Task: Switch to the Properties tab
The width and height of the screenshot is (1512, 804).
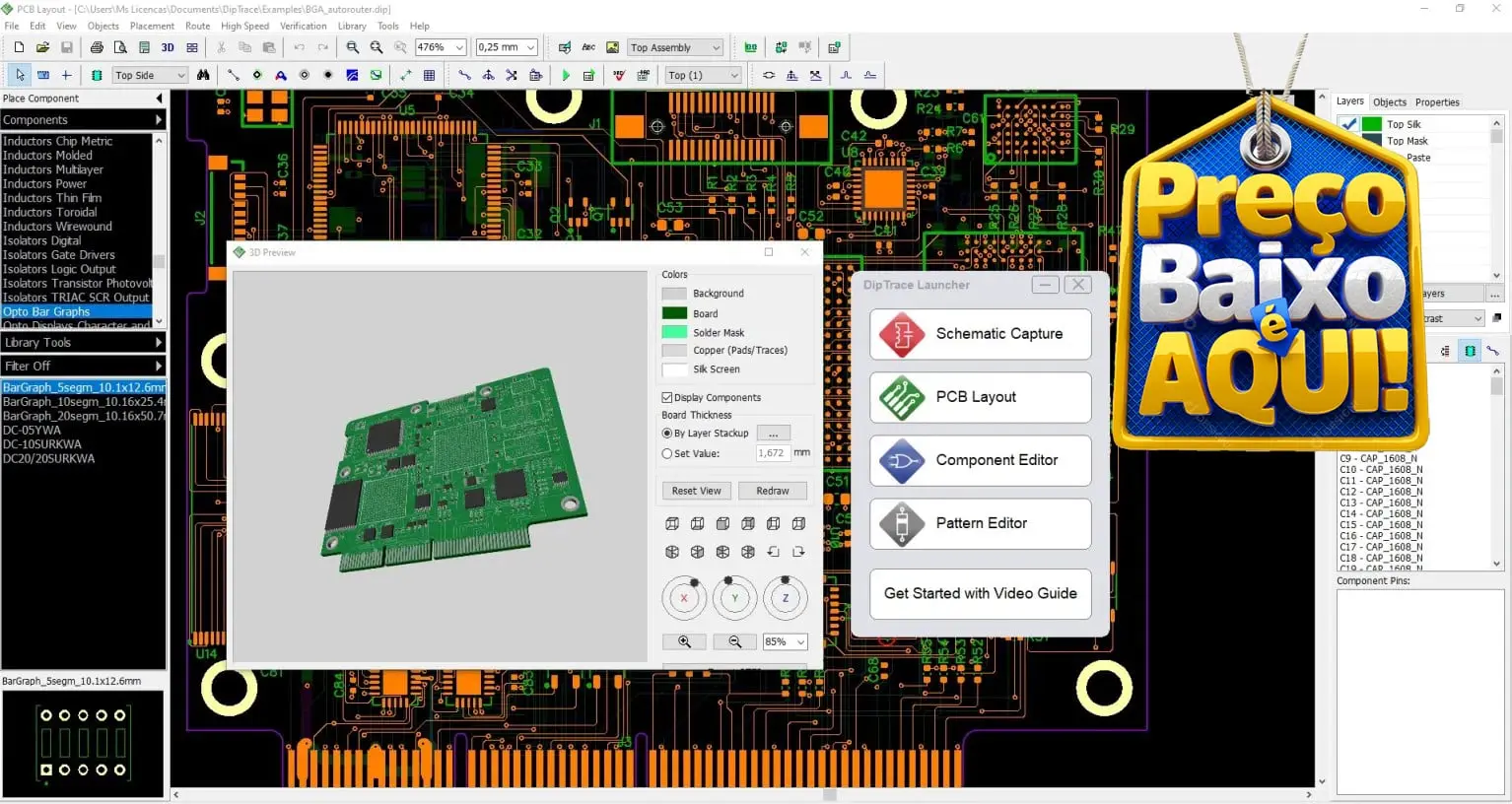Action: pyautogui.click(x=1436, y=102)
